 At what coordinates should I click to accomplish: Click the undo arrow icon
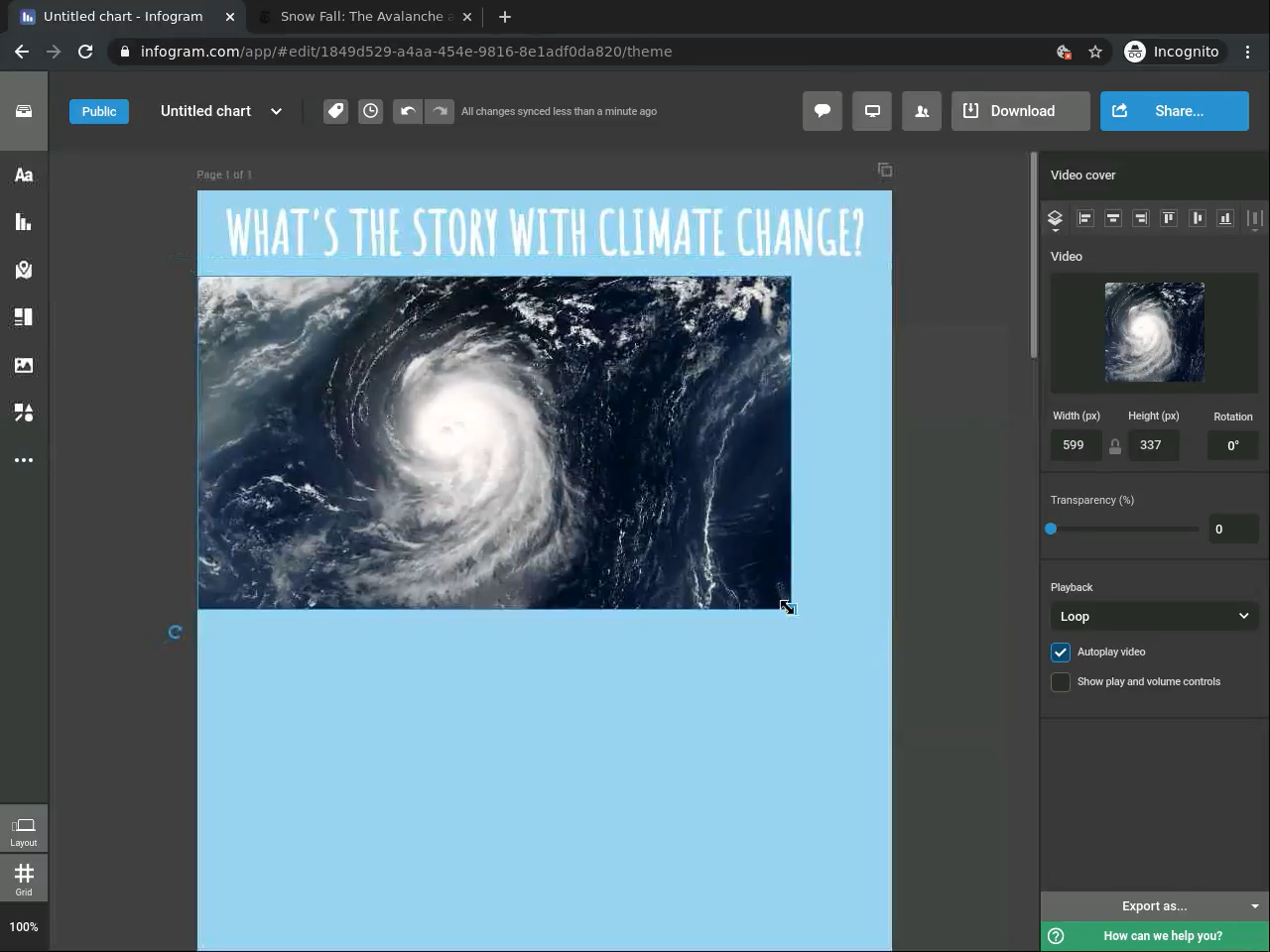click(x=407, y=111)
